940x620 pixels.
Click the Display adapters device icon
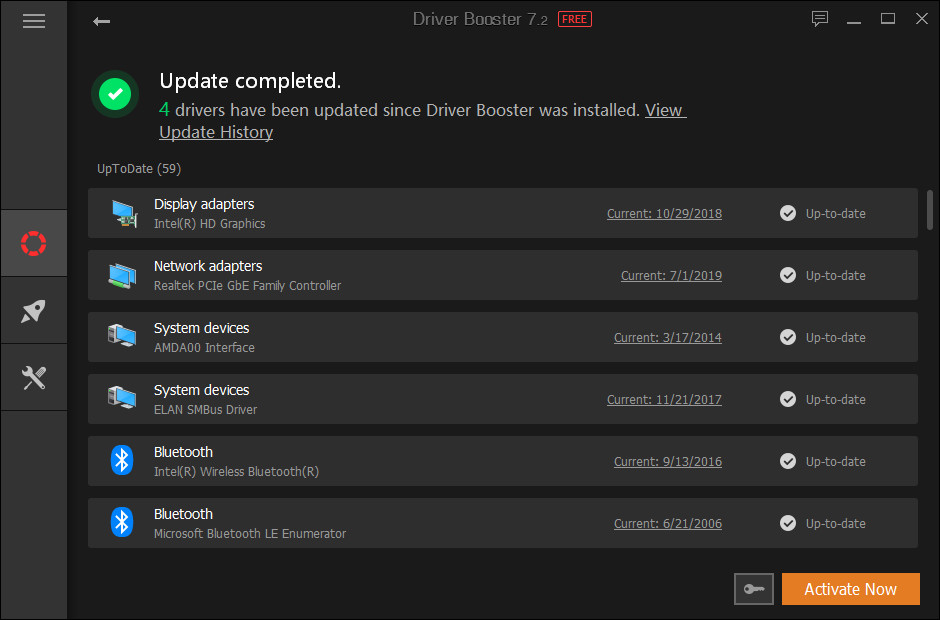click(123, 213)
